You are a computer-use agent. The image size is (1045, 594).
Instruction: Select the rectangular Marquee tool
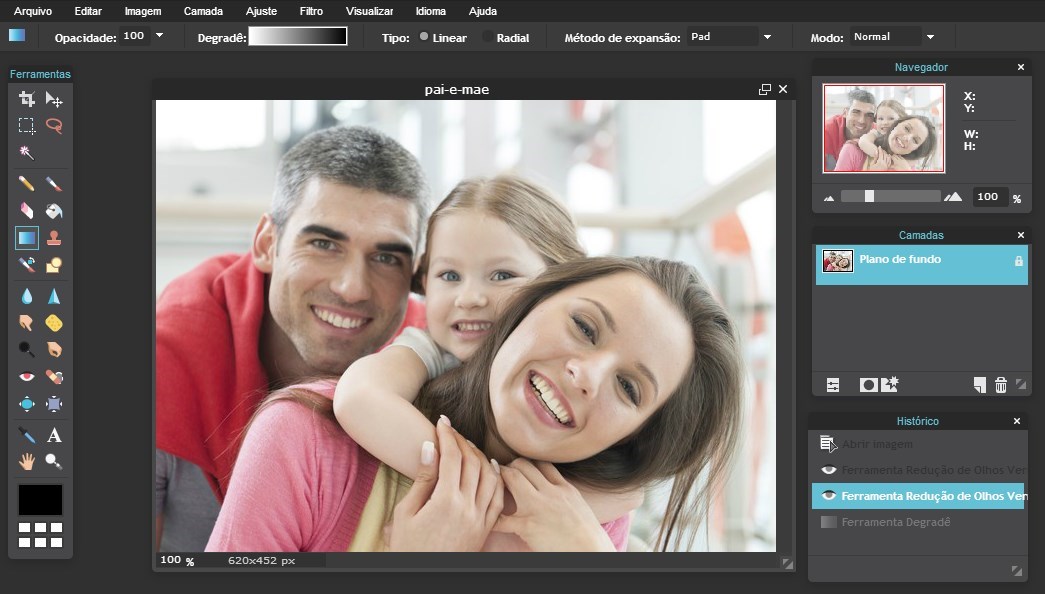pyautogui.click(x=27, y=125)
